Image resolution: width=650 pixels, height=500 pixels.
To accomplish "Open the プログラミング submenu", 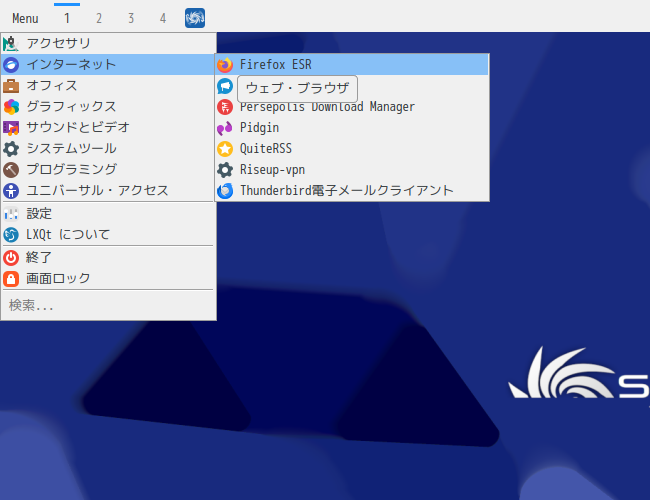I will [x=109, y=170].
